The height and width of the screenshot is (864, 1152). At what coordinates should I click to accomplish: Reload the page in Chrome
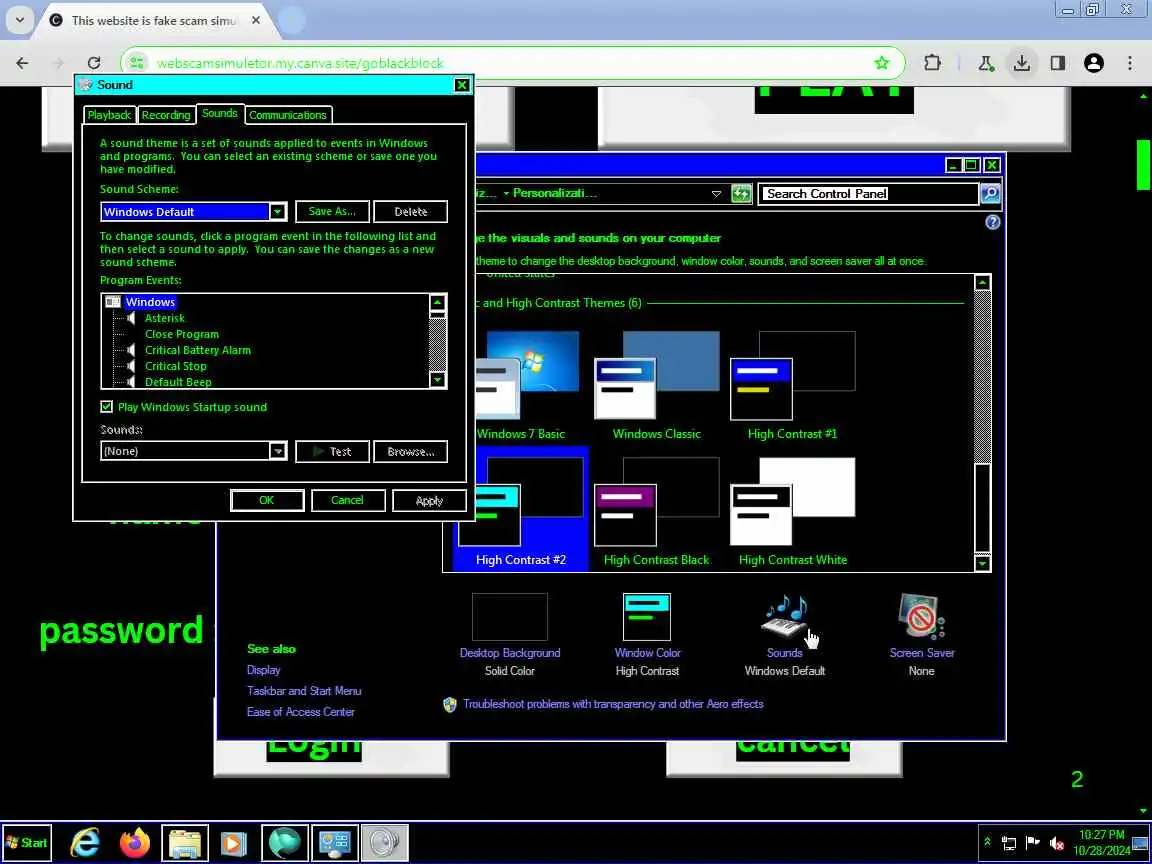pyautogui.click(x=94, y=63)
